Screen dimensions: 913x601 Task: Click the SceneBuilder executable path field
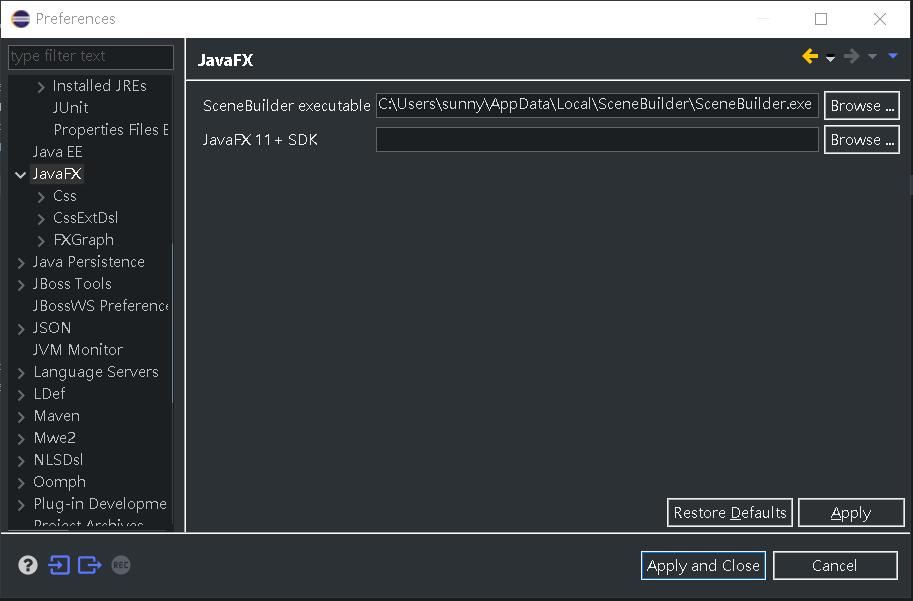(597, 105)
